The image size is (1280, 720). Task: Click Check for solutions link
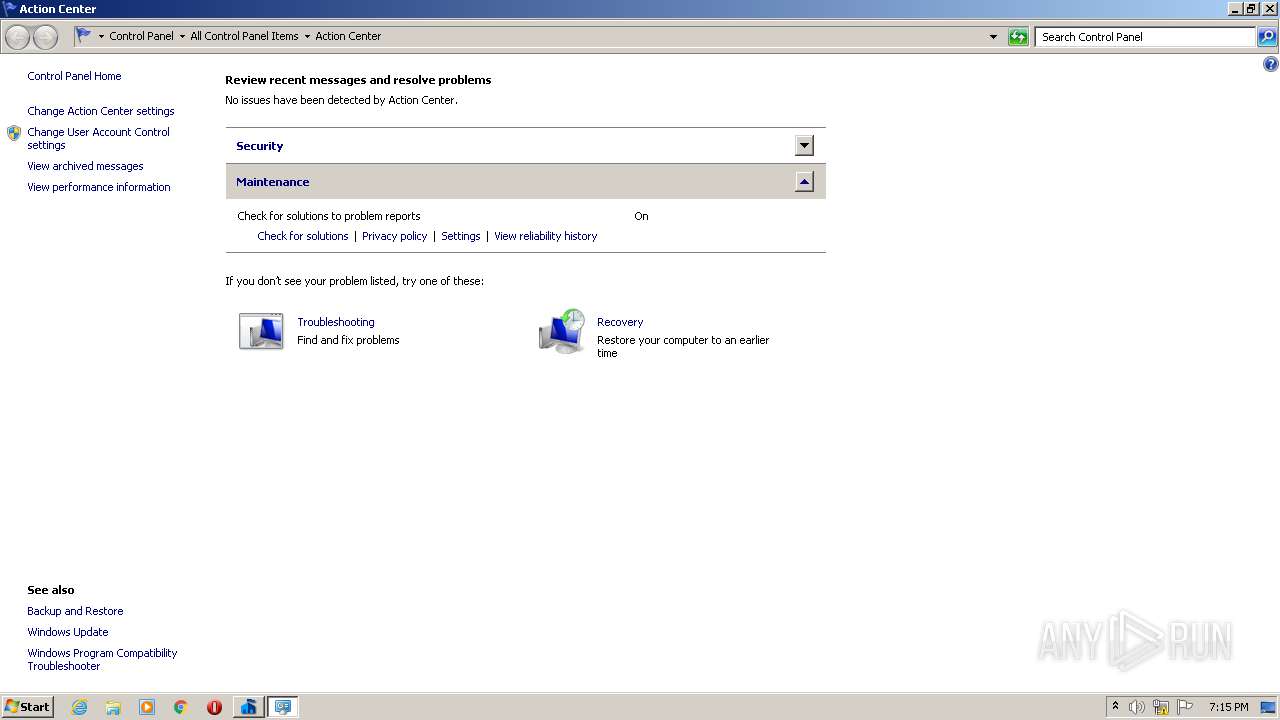pos(303,236)
